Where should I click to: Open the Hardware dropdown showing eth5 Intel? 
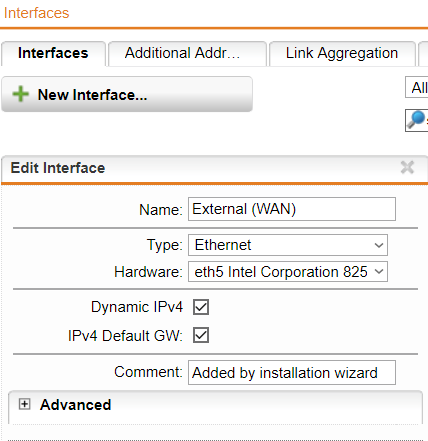(x=288, y=272)
